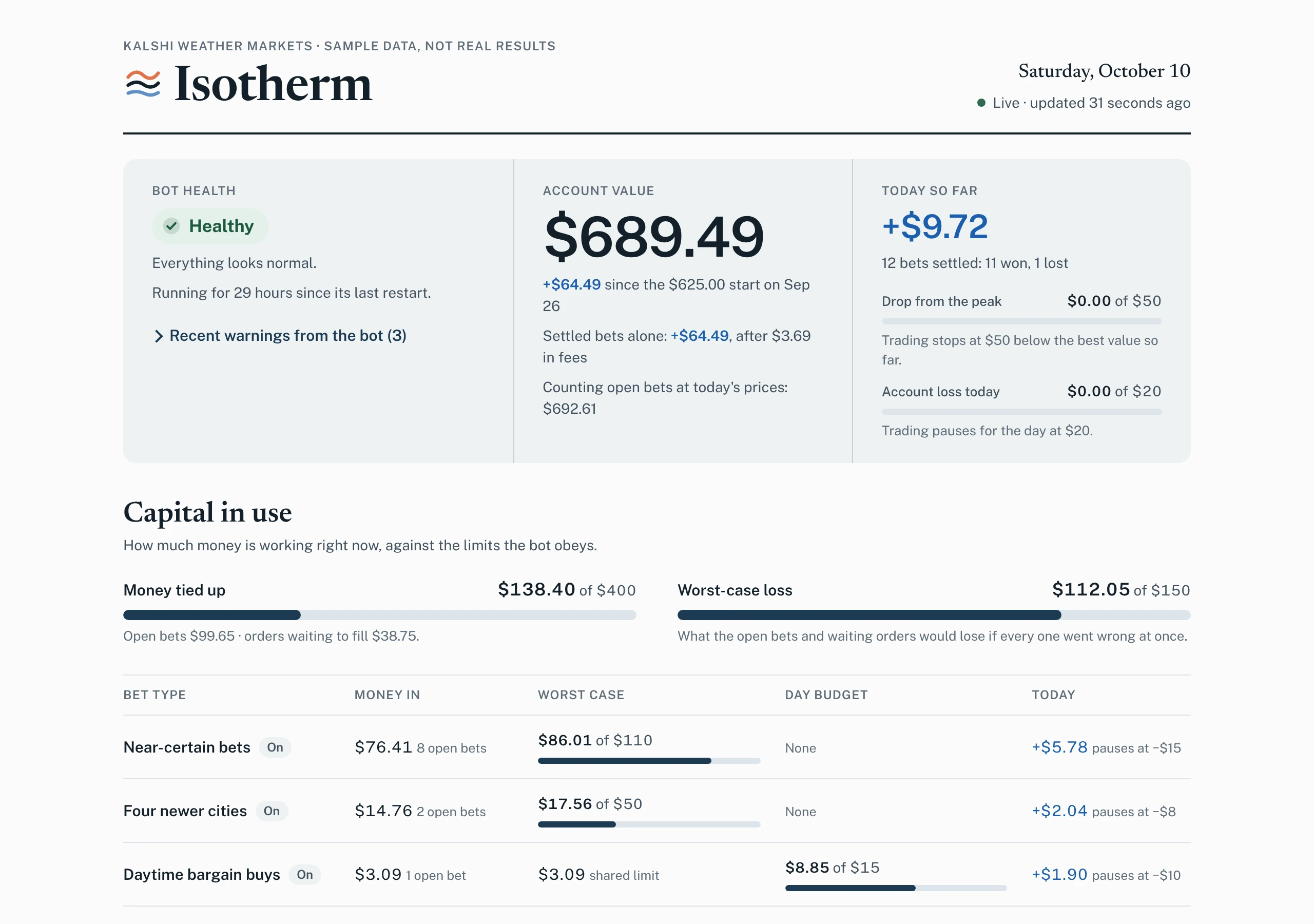Click Running for 29 hours text
The image size is (1314, 924).
pyautogui.click(x=292, y=293)
